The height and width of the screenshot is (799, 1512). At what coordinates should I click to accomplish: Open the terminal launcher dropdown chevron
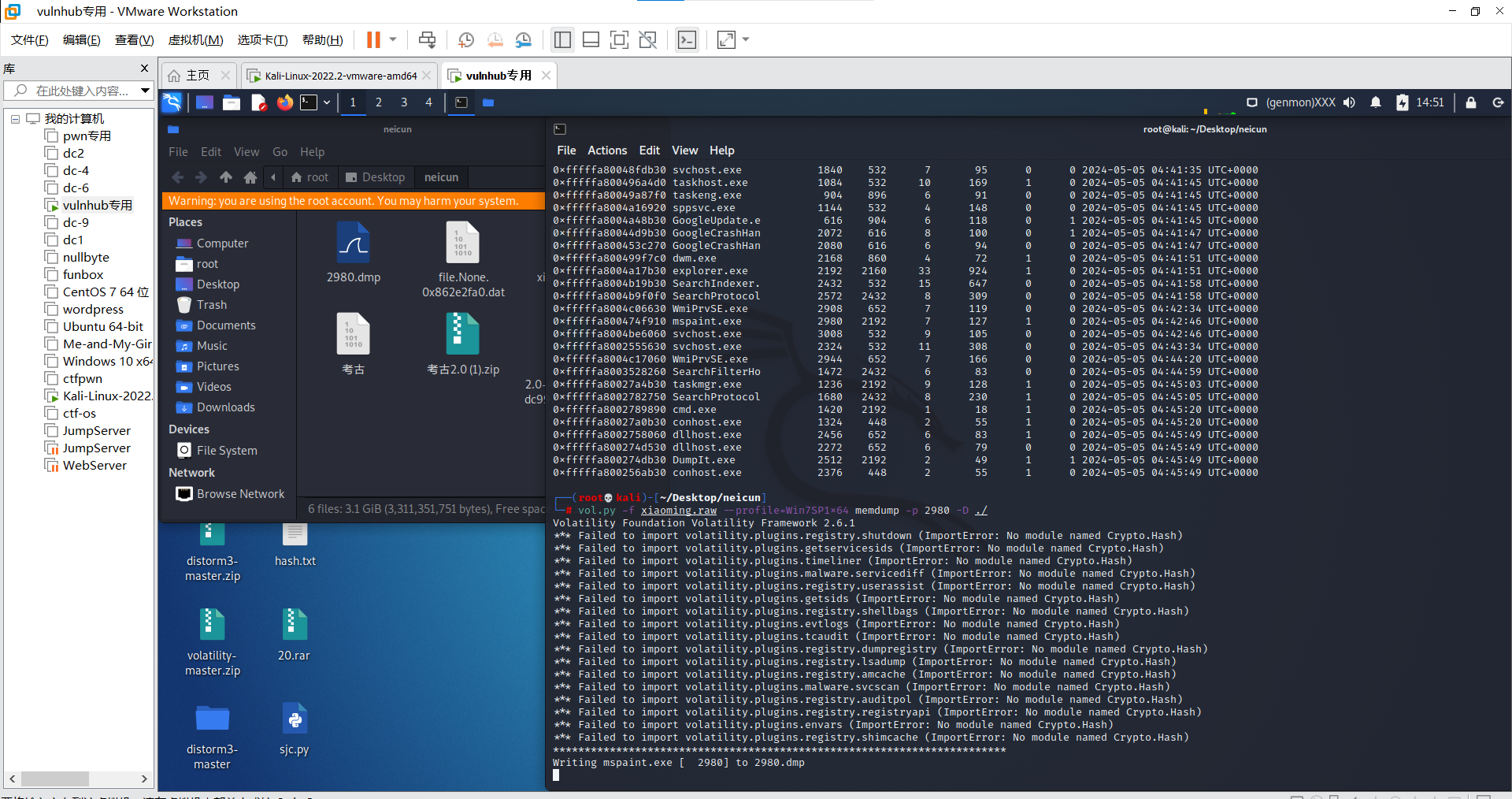pyautogui.click(x=327, y=102)
